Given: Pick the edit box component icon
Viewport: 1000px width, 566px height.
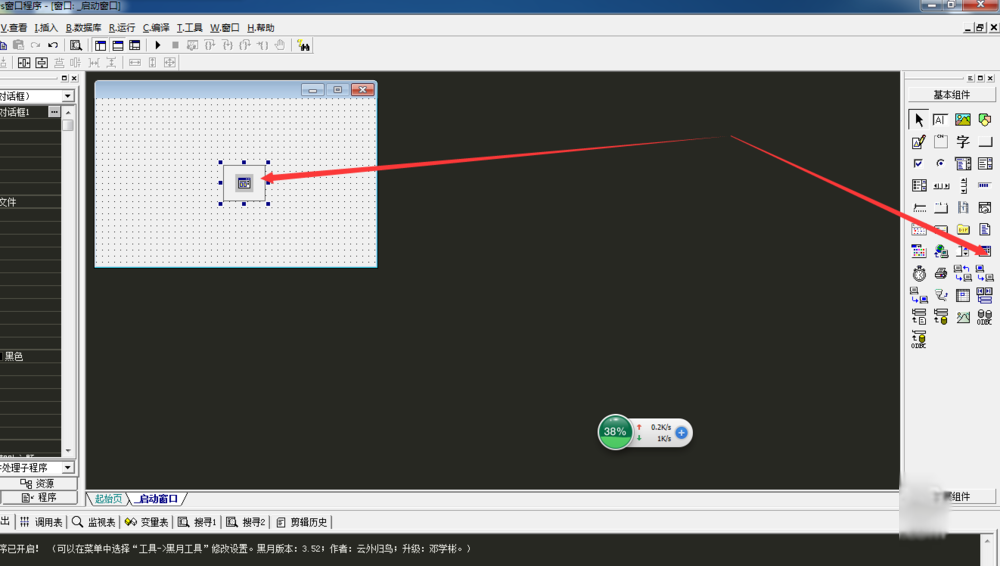Looking at the screenshot, I should click(940, 120).
